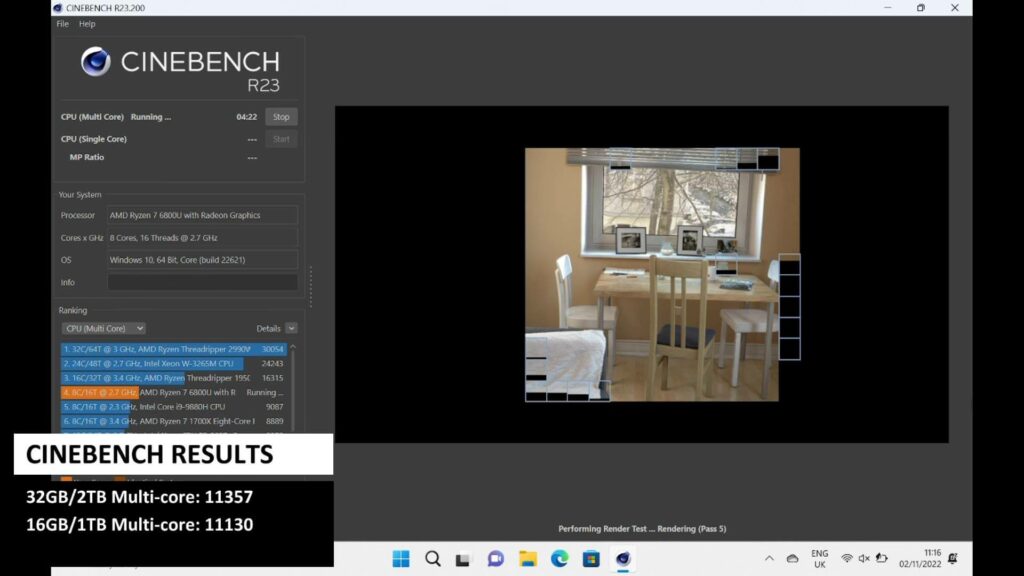The image size is (1024, 576).
Task: Click the CPU (Multi Core) label
Action: (x=92, y=118)
